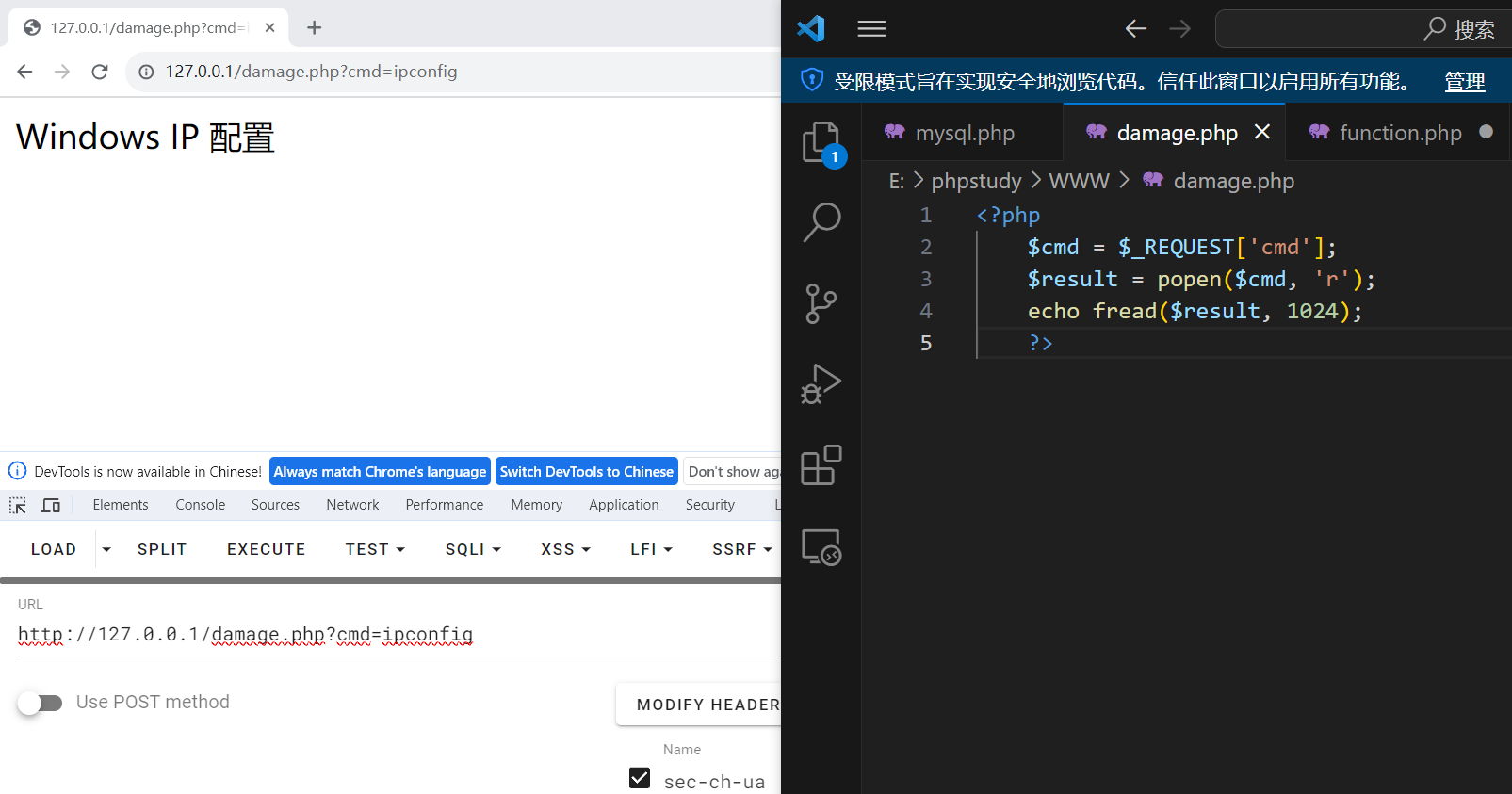Open the Performance tab in DevTools
This screenshot has width=1512, height=794.
(445, 505)
